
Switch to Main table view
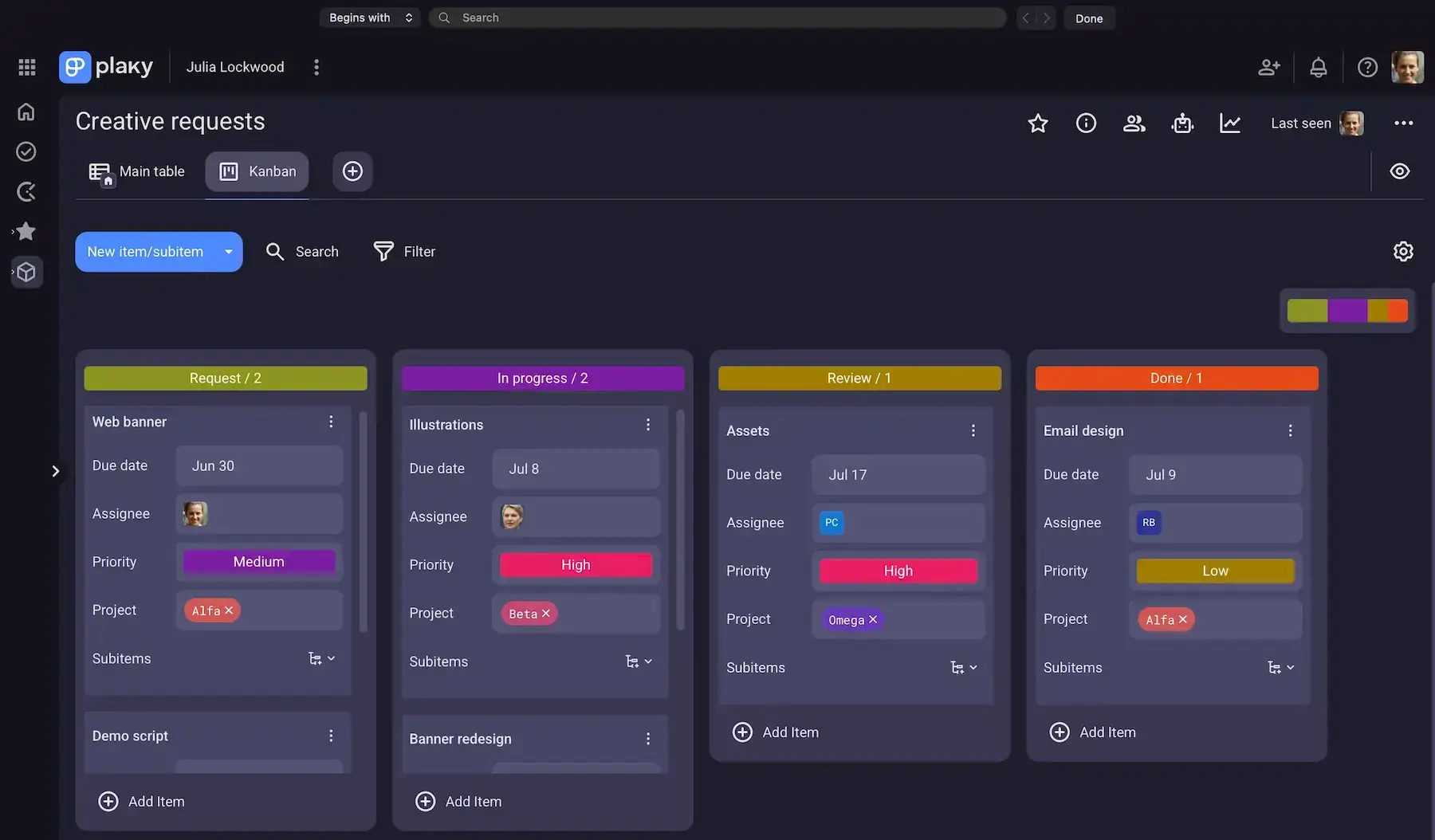coord(137,171)
